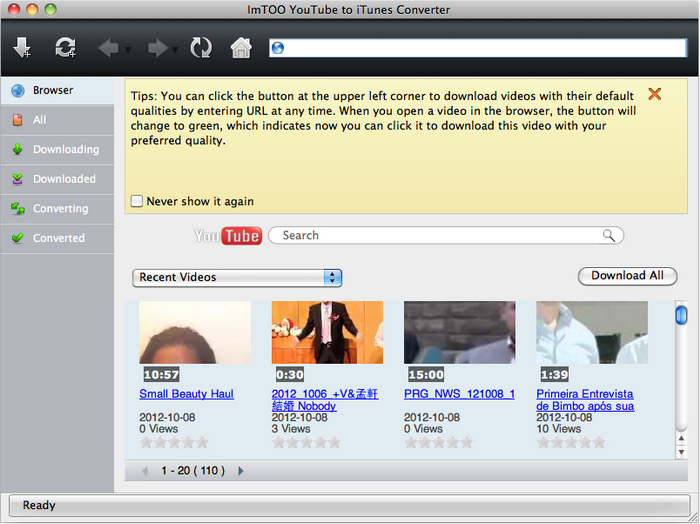Open the Recent Videos dropdown
700x524 pixels.
(237, 278)
